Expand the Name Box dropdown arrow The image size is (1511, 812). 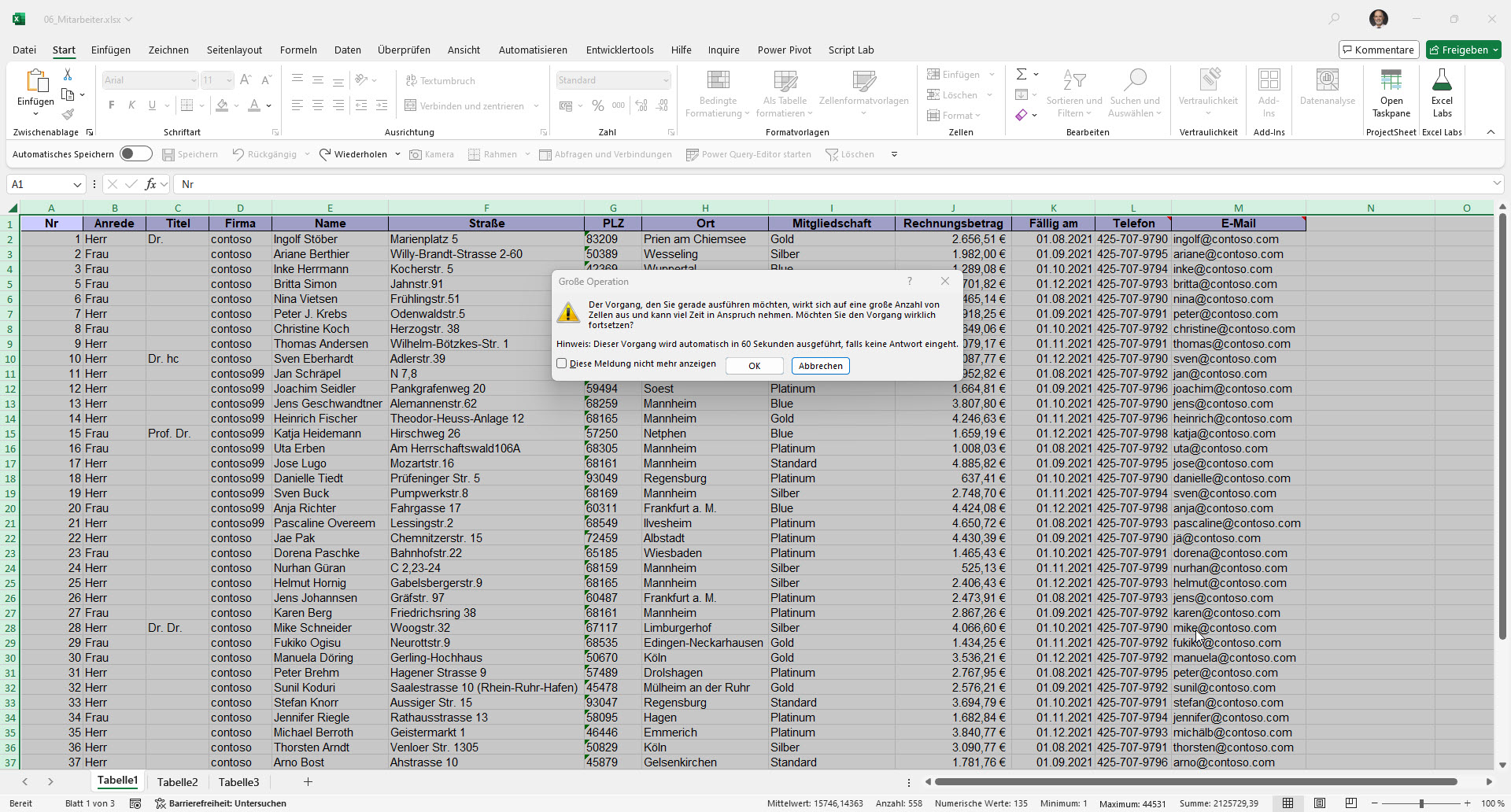coord(77,184)
